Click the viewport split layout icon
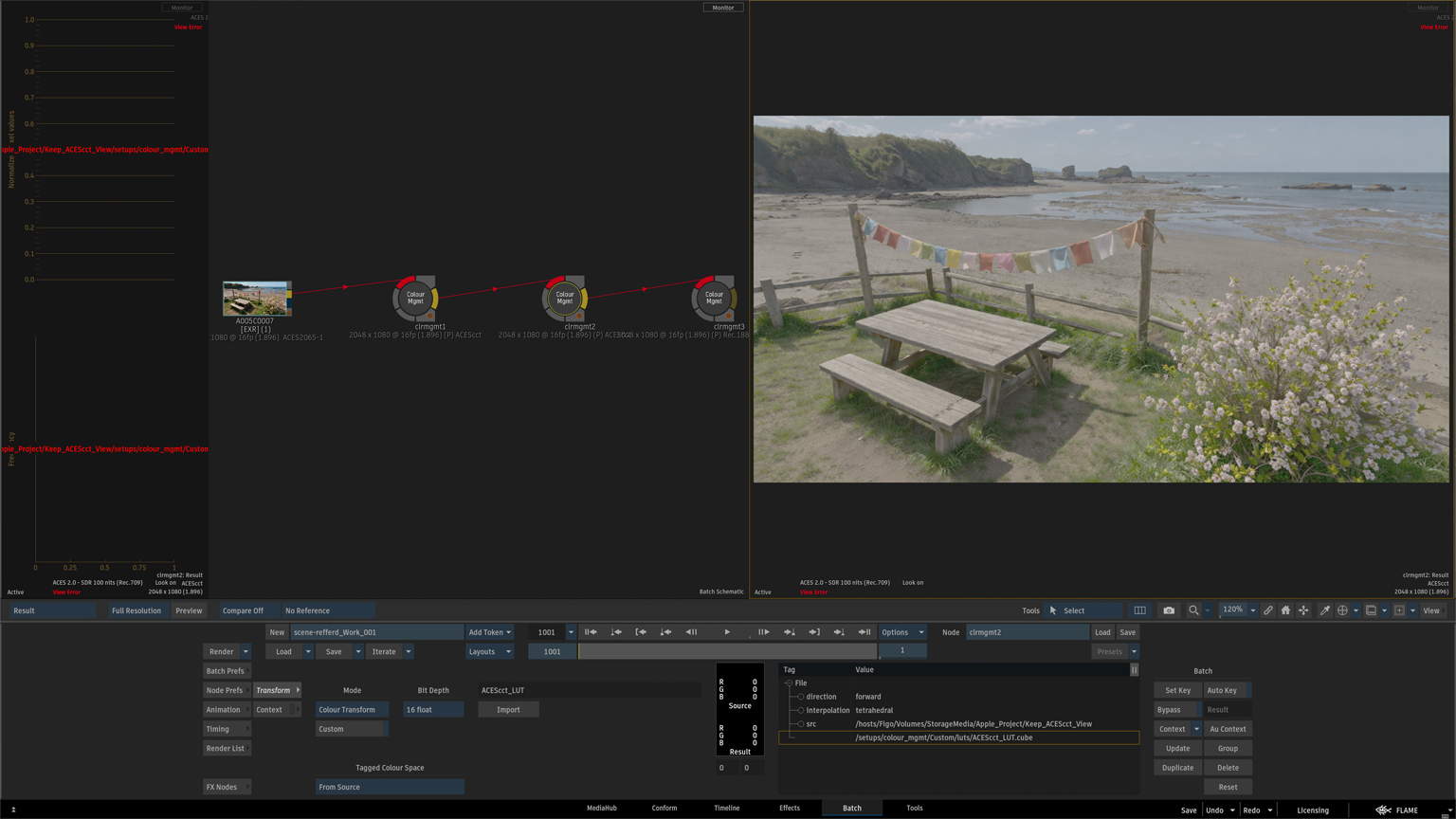The image size is (1456, 819). [1139, 610]
